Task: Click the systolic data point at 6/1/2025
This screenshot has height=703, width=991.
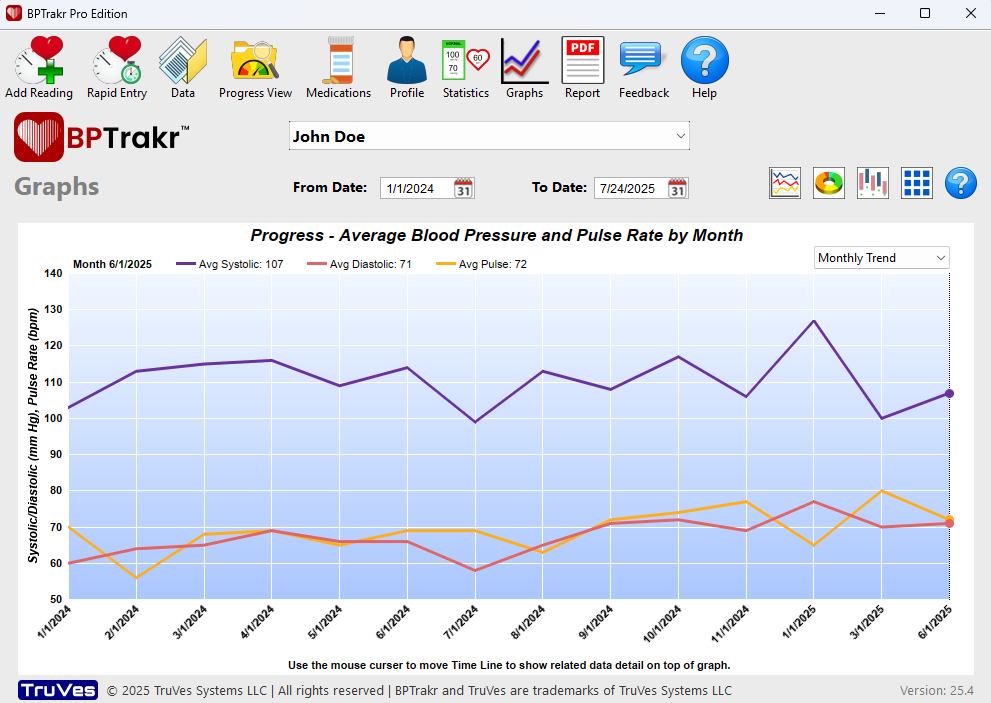Action: [x=949, y=393]
